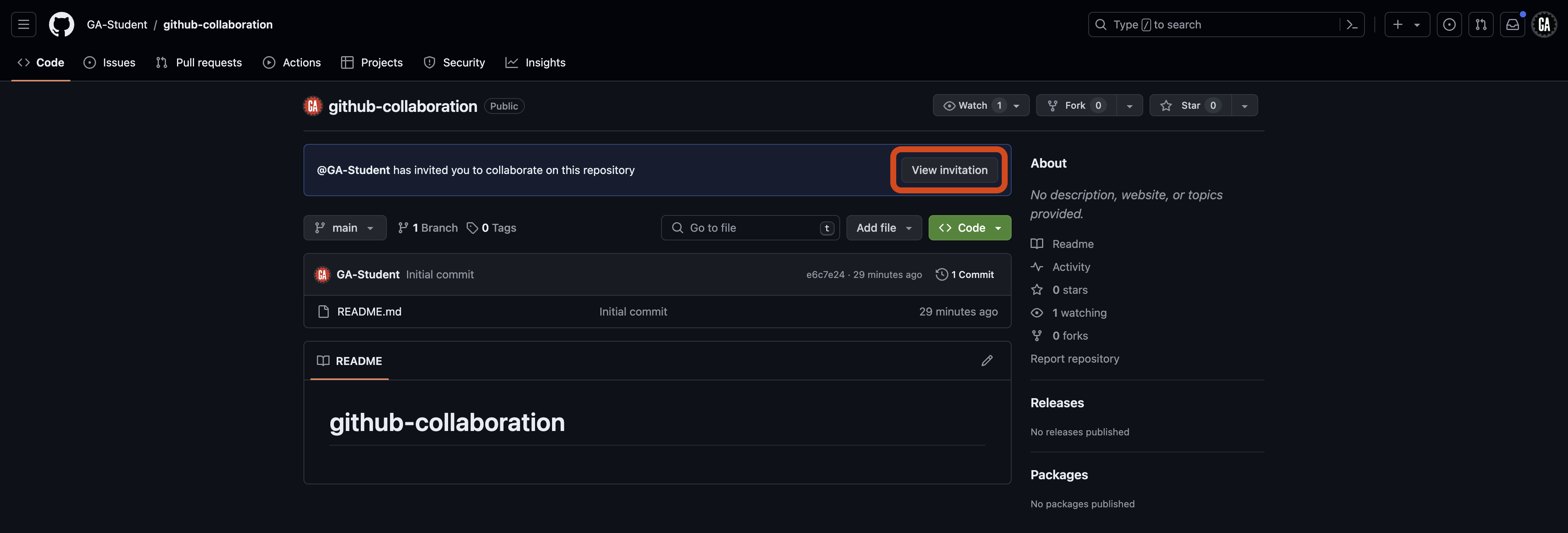Switch to the Issues tab
1568x533 pixels.
pyautogui.click(x=109, y=62)
